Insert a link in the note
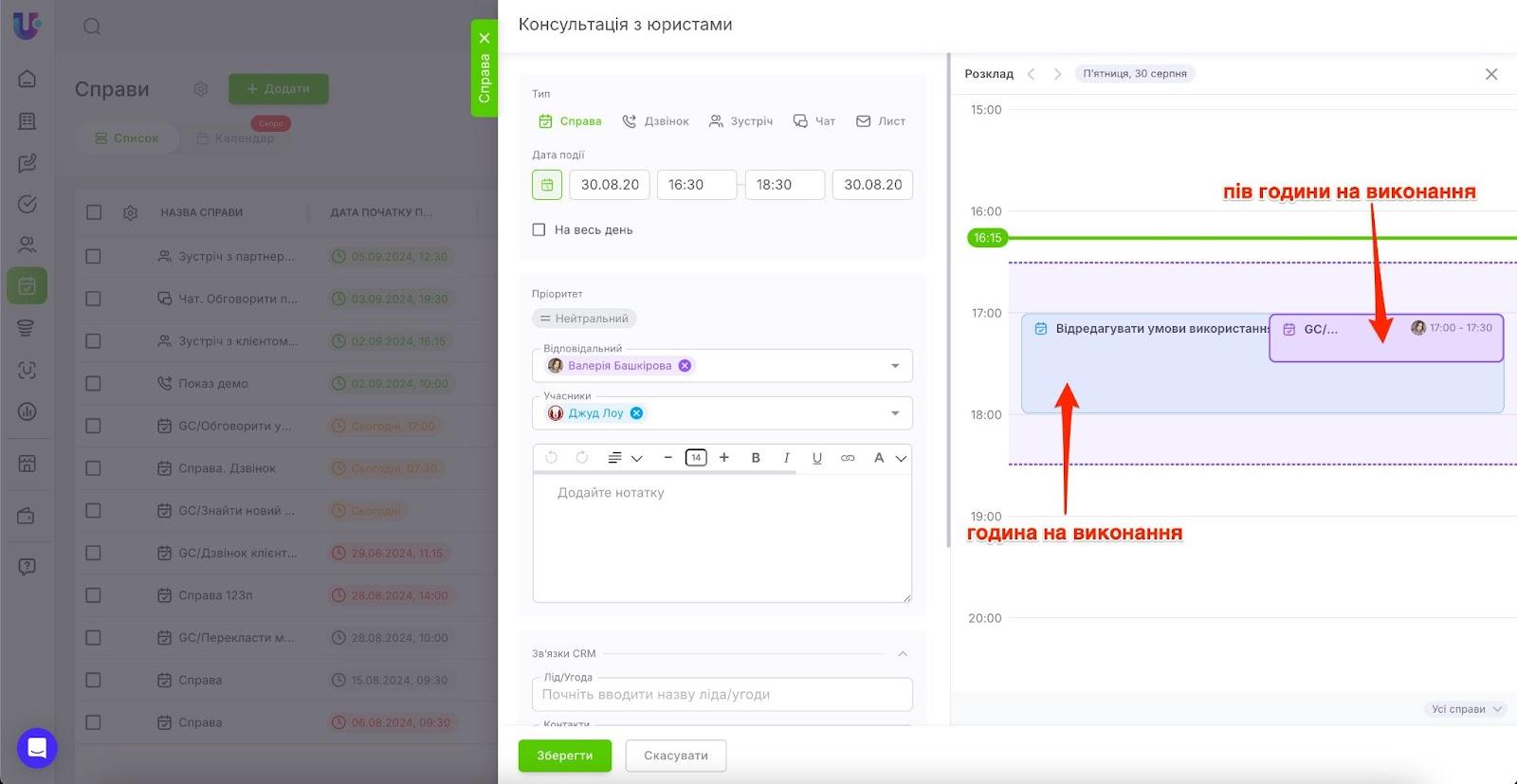 [848, 458]
